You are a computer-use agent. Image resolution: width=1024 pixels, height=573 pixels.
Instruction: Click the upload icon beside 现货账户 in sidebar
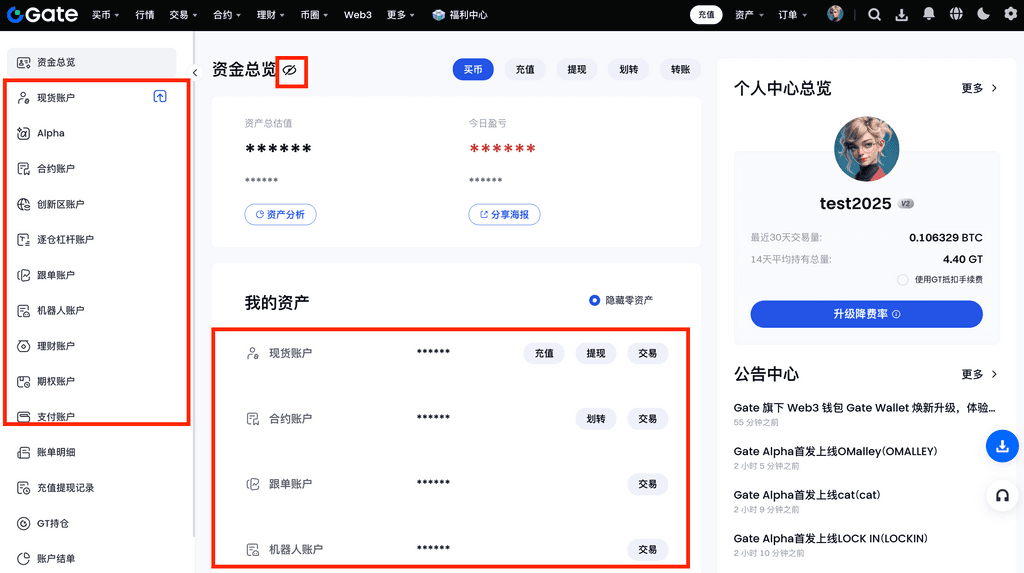(160, 97)
